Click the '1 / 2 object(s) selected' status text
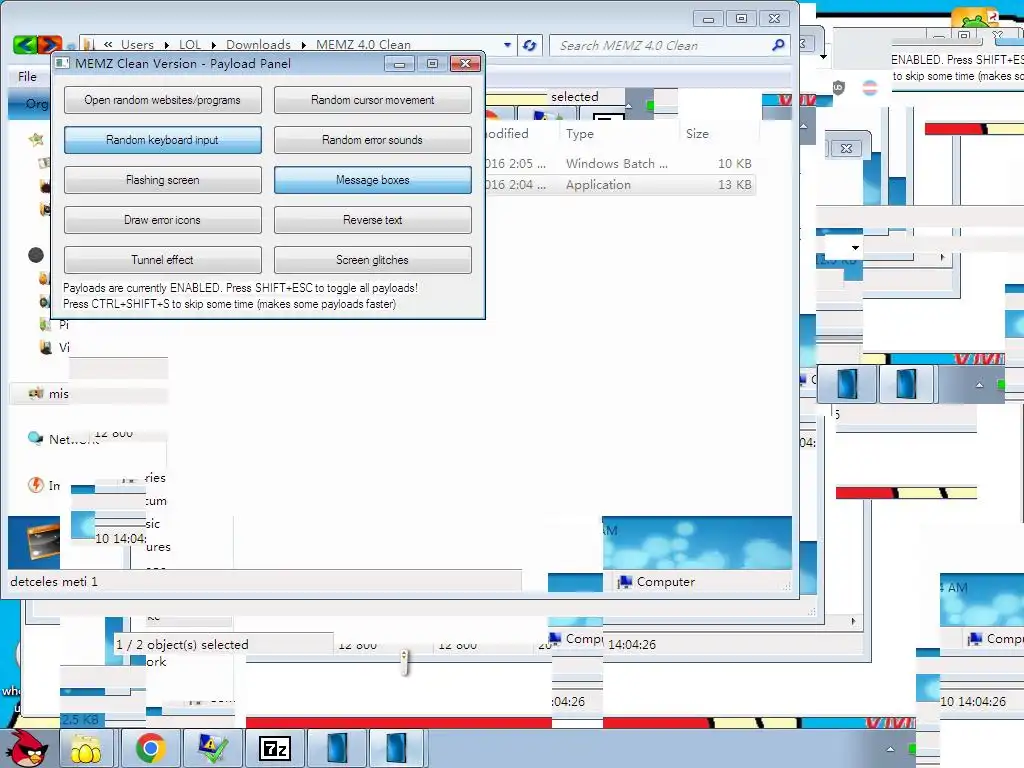Viewport: 1024px width, 768px height. click(x=182, y=645)
